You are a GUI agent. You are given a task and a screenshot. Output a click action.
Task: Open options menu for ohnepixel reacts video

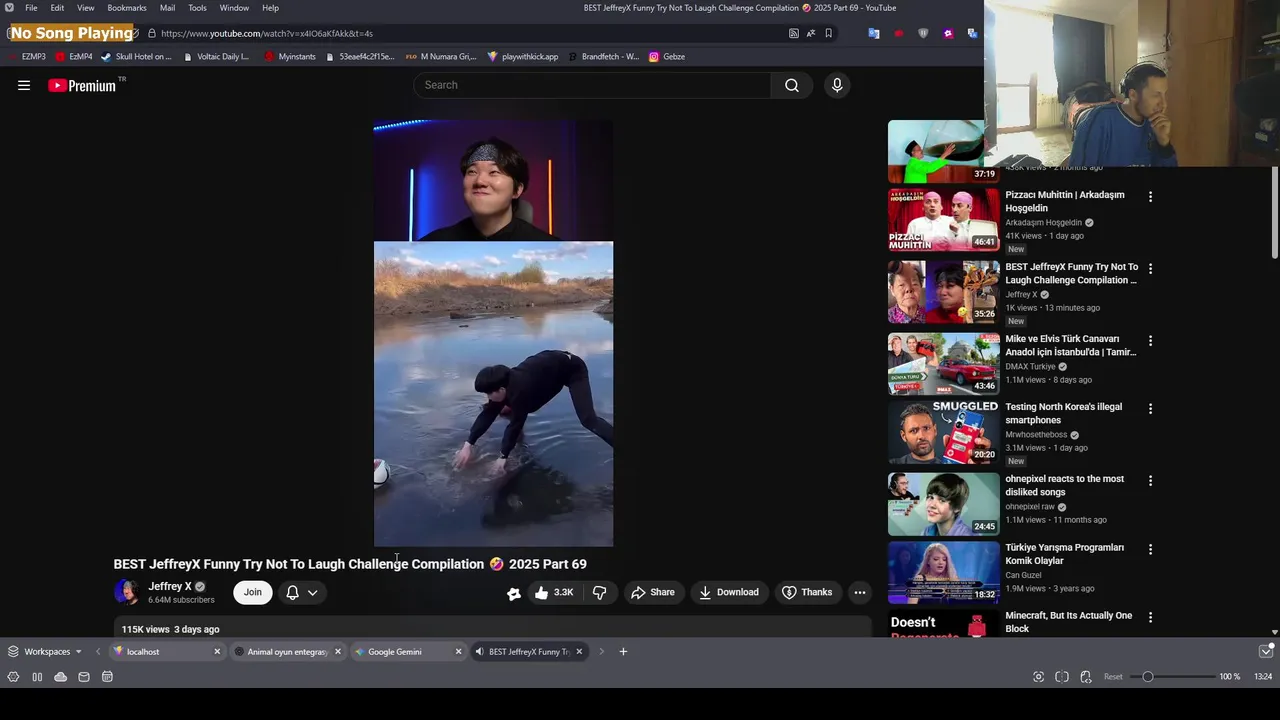pos(1150,481)
